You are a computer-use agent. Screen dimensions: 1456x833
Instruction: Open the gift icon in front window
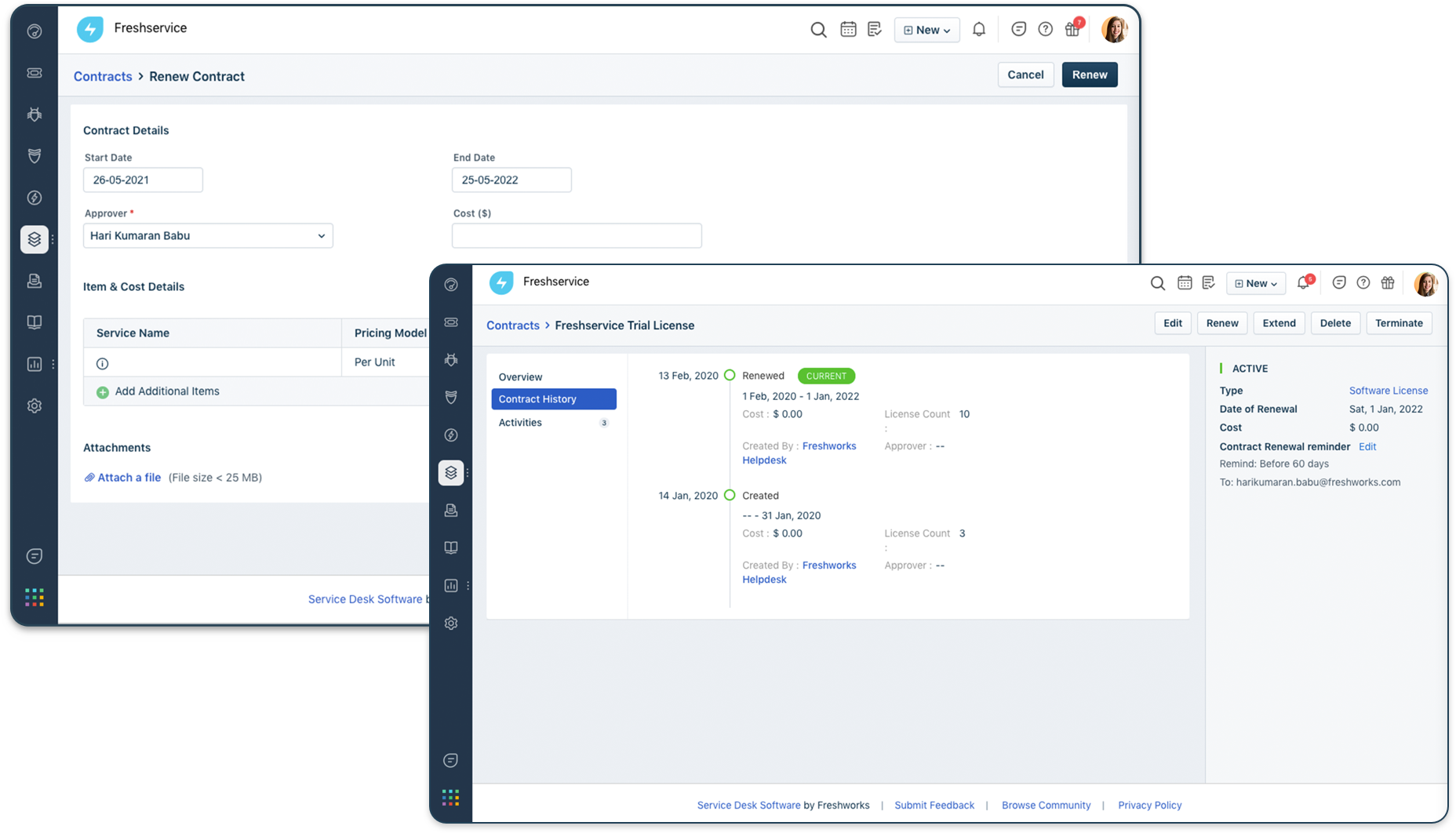coord(1388,283)
